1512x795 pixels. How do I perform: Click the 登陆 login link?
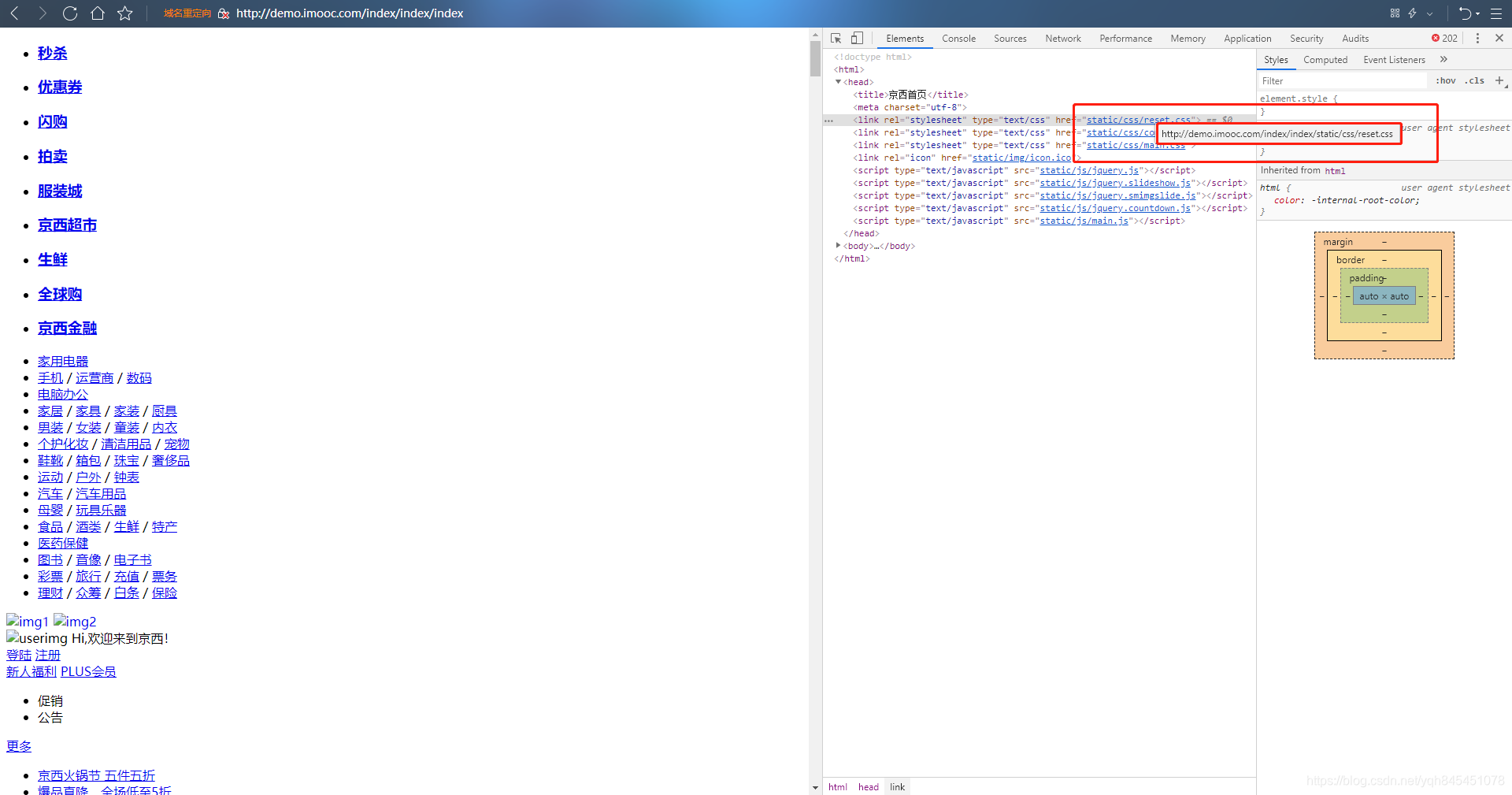(19, 655)
